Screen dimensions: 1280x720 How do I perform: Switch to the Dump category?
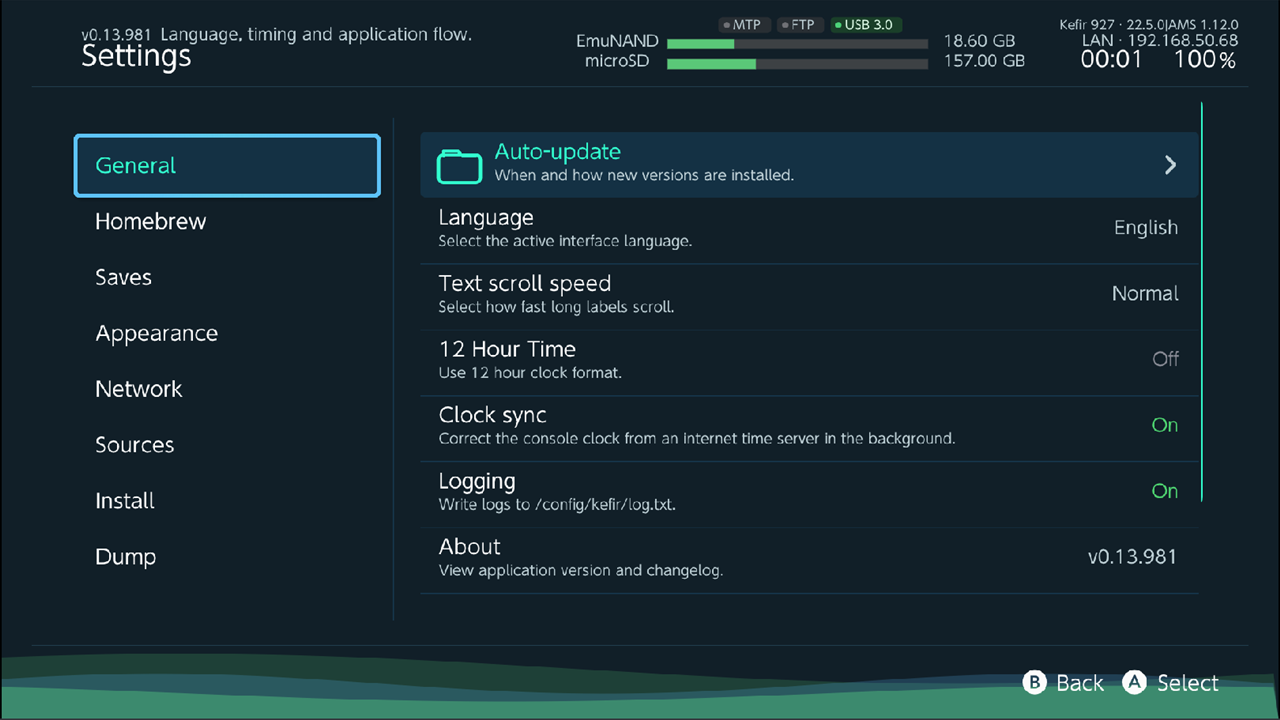tap(125, 557)
